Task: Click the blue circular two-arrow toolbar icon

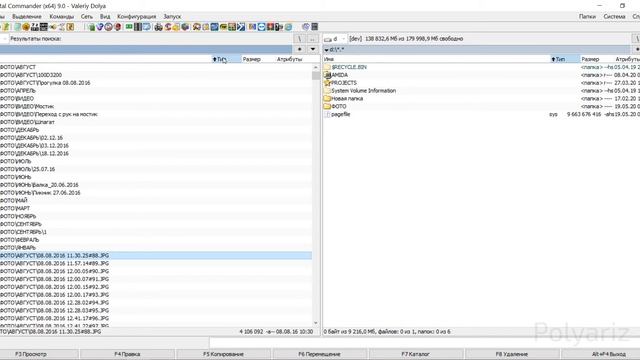Action: tap(261, 27)
